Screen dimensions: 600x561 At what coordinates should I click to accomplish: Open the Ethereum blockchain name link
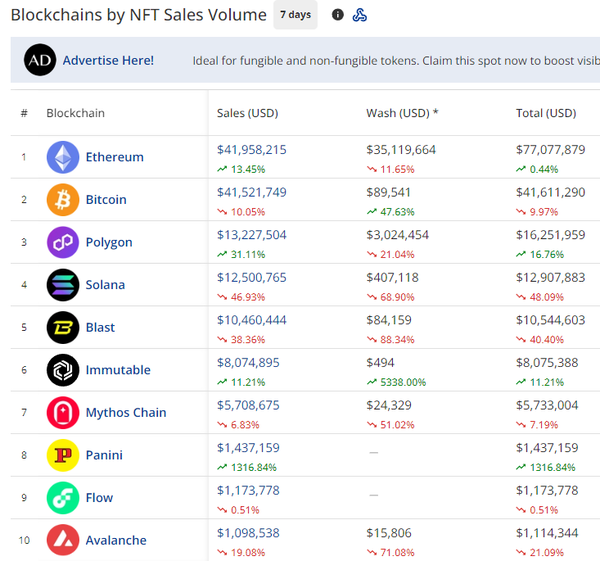(114, 157)
